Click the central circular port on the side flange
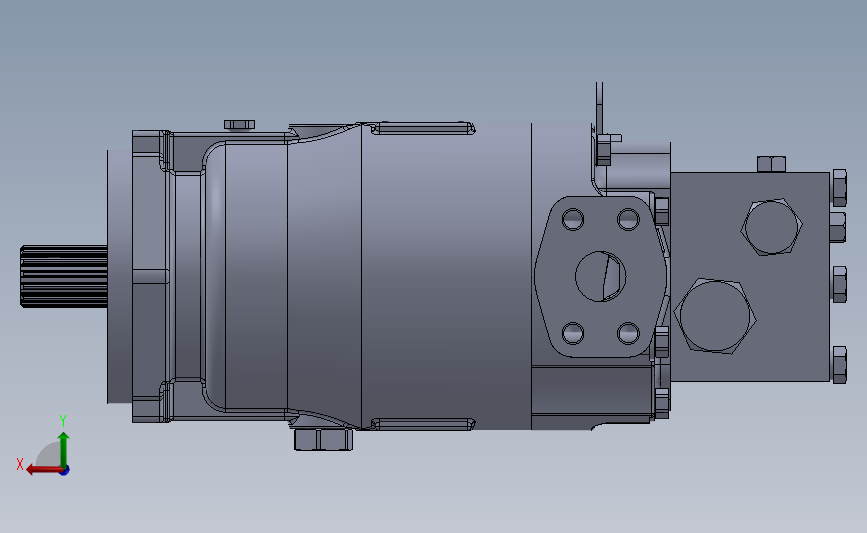The image size is (867, 533). point(600,276)
